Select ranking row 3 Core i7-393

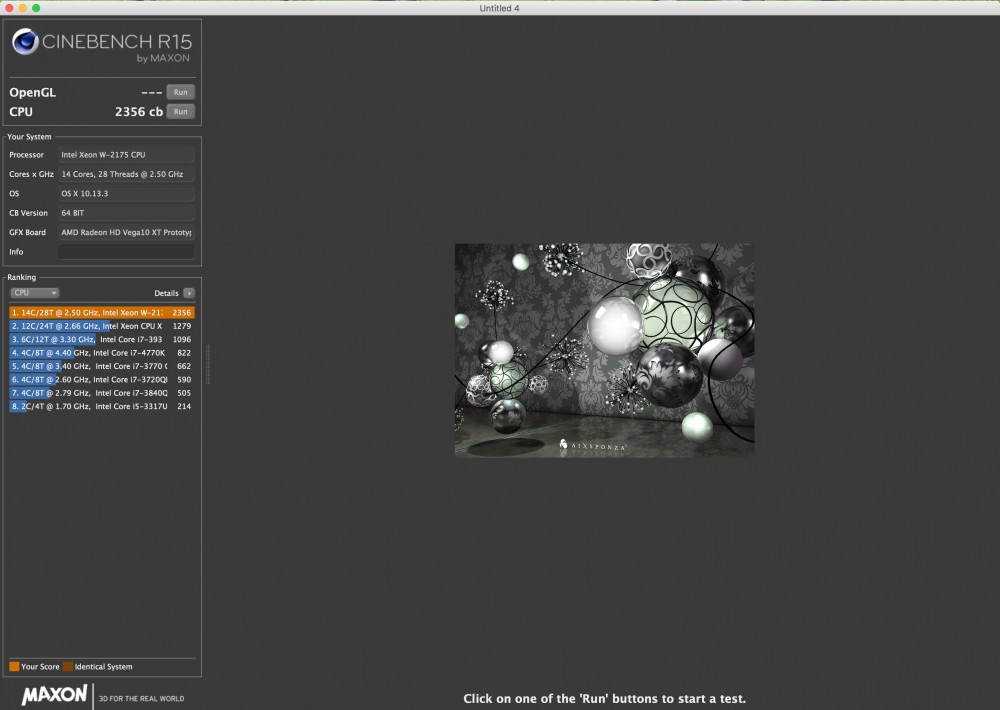click(102, 339)
